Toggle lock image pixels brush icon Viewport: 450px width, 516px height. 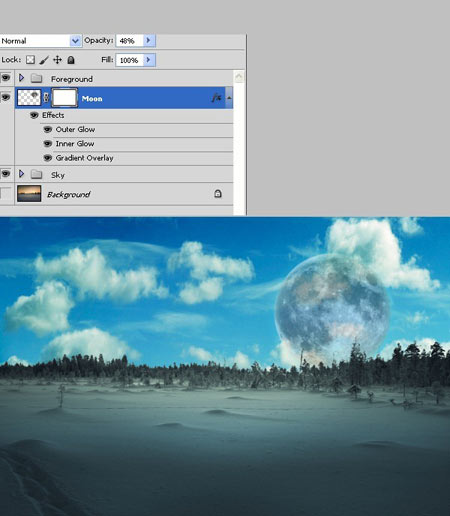[x=44, y=60]
